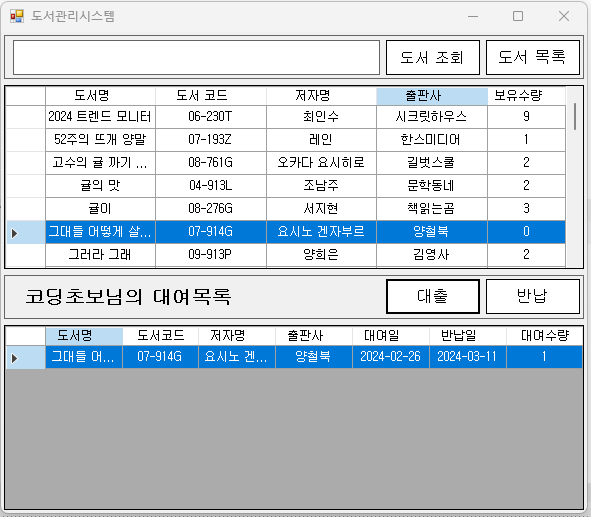Click quantity cell 9 for 2024 트렌드 모니터
Image resolution: width=591 pixels, height=517 pixels.
[x=526, y=117]
